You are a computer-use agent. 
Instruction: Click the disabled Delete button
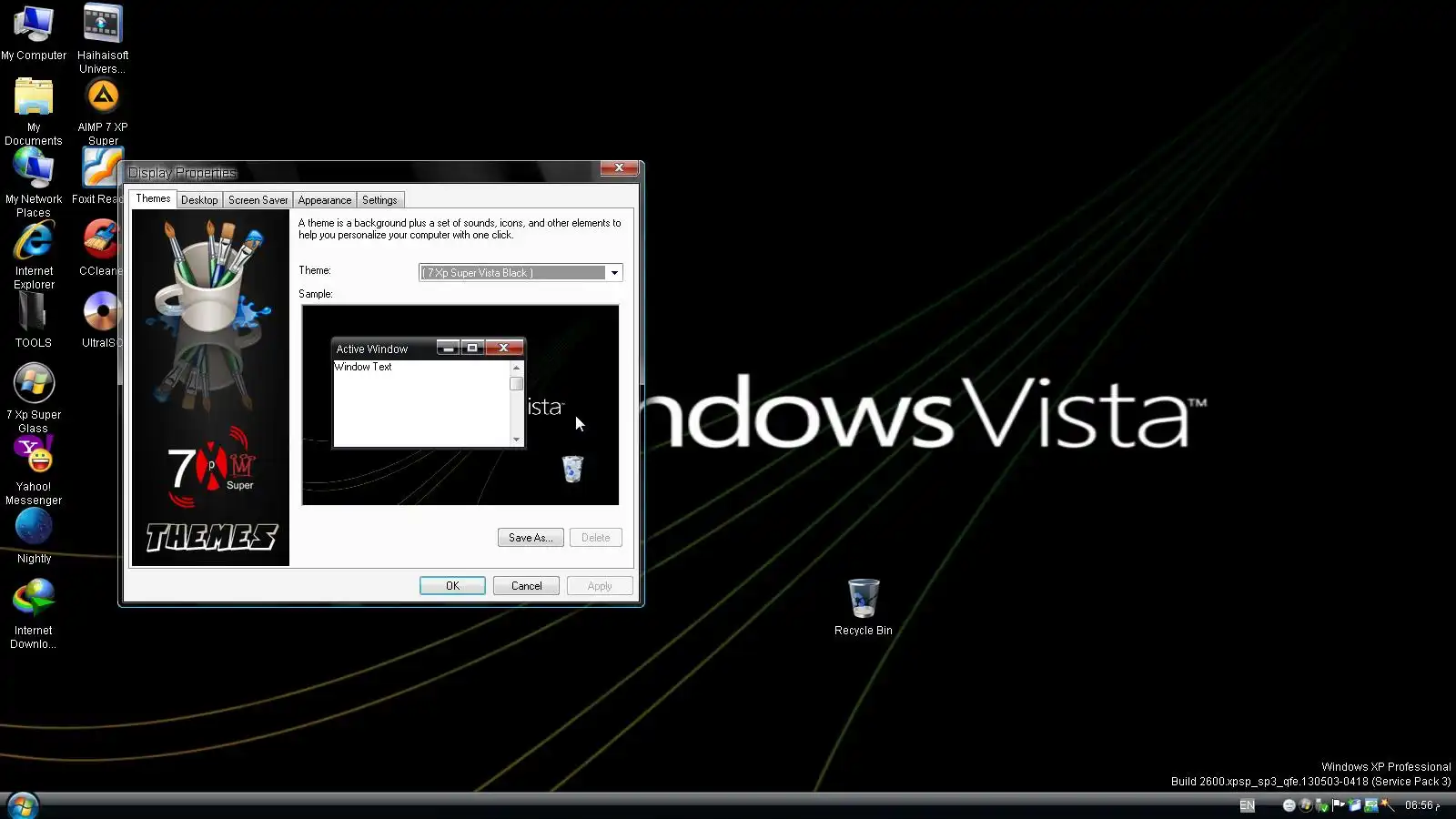[x=596, y=538]
